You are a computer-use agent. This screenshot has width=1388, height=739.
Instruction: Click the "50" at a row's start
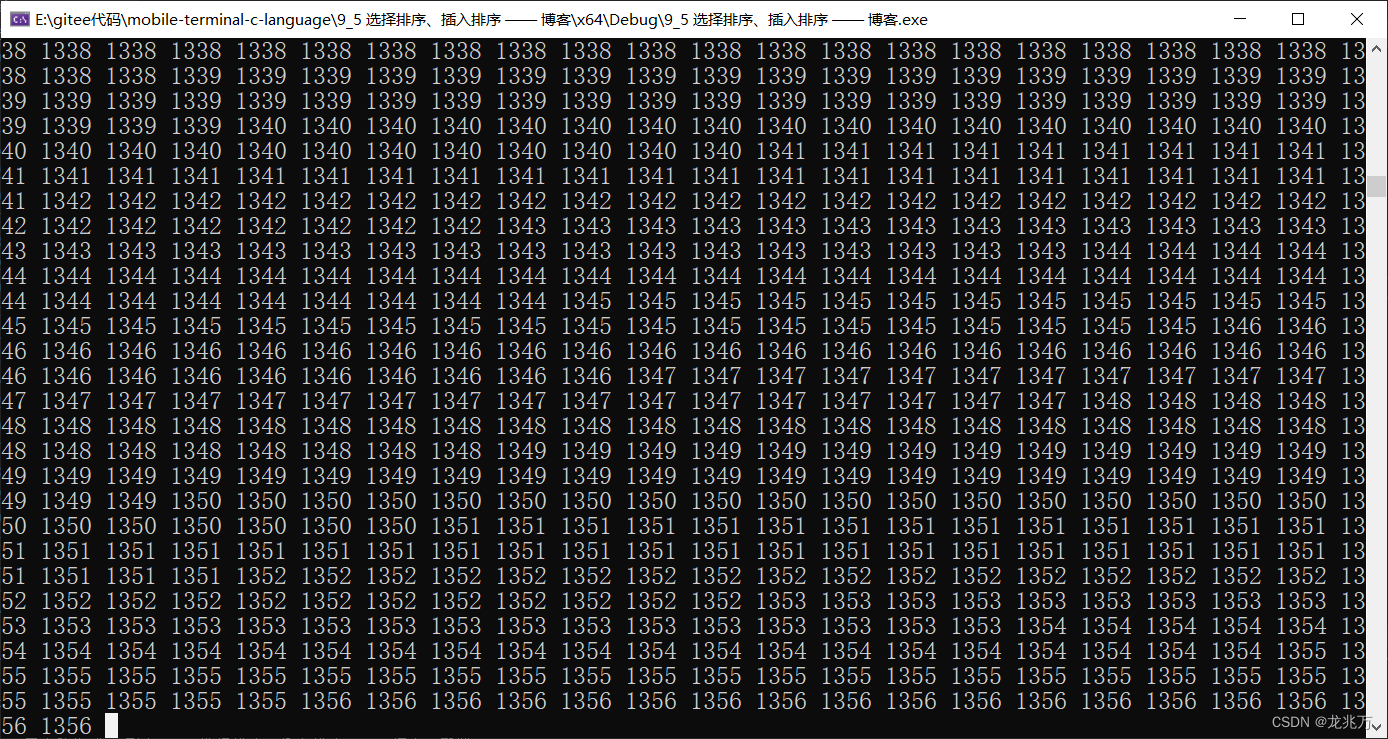pyautogui.click(x=14, y=526)
